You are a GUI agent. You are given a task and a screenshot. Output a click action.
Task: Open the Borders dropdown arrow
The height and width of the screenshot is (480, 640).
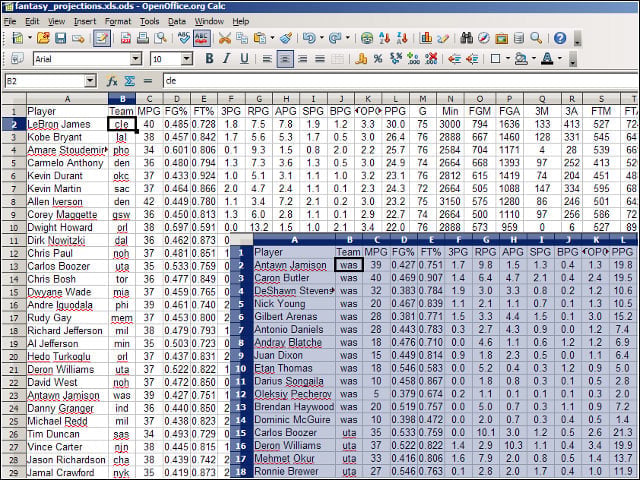point(508,59)
